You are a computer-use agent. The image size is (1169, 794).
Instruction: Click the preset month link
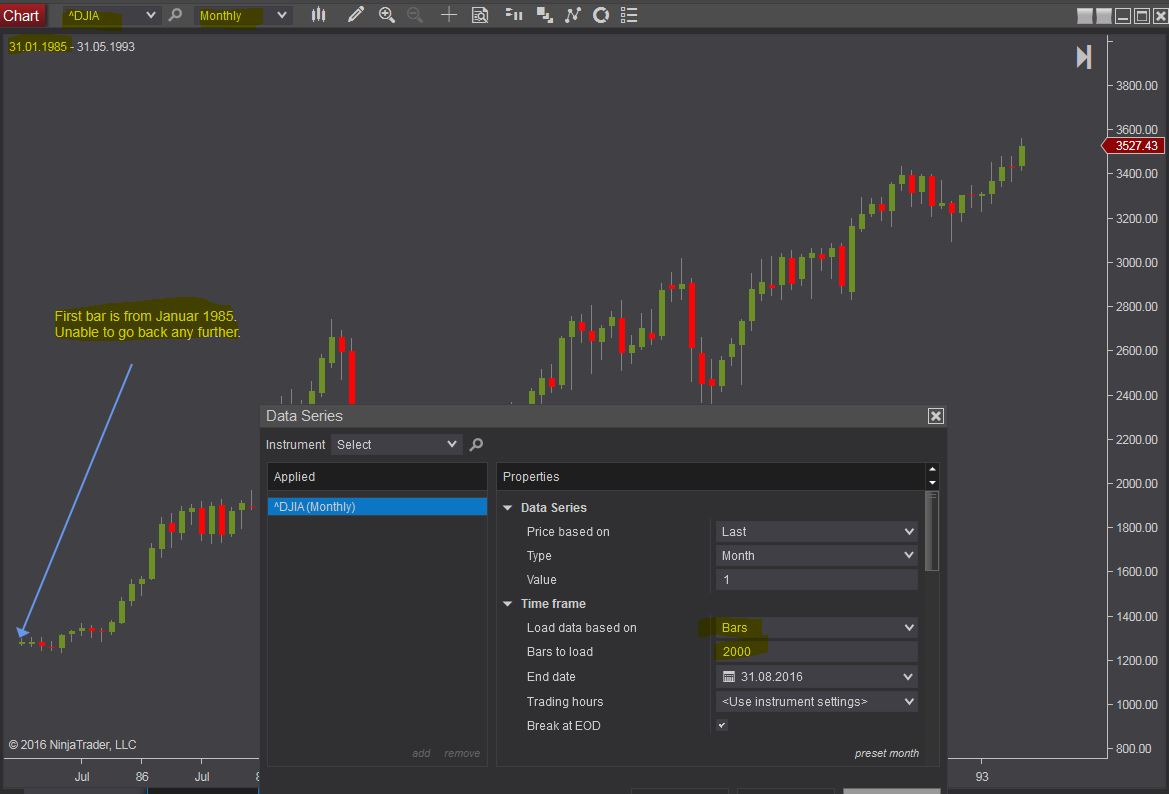[886, 753]
